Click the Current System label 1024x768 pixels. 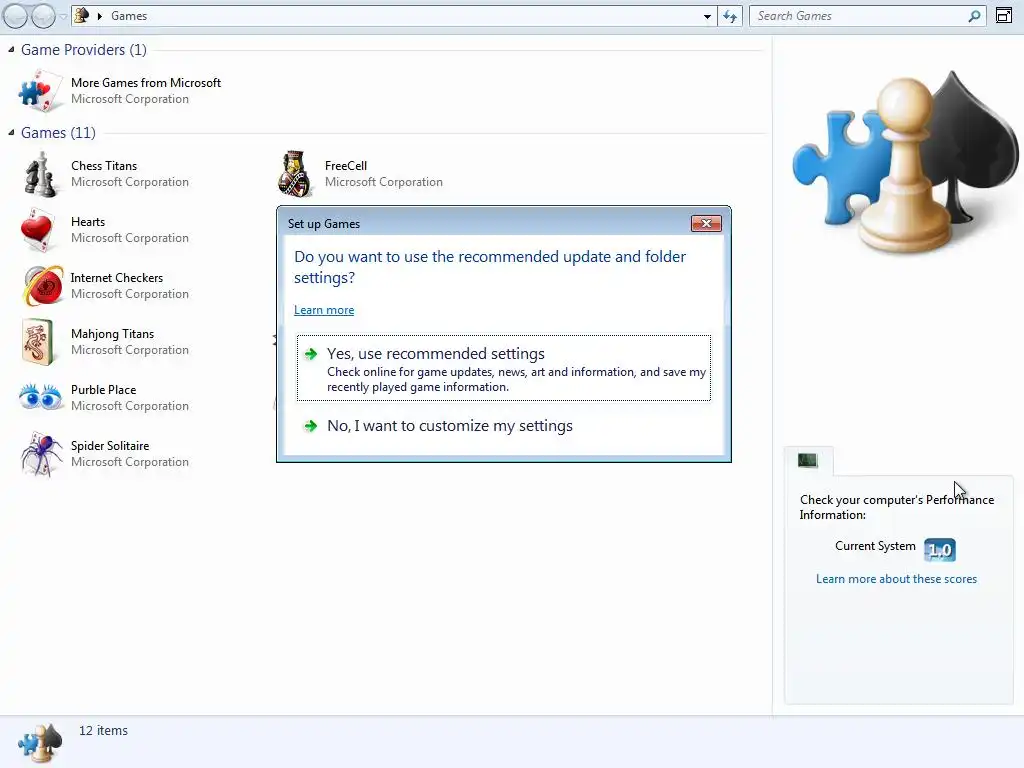click(x=875, y=546)
